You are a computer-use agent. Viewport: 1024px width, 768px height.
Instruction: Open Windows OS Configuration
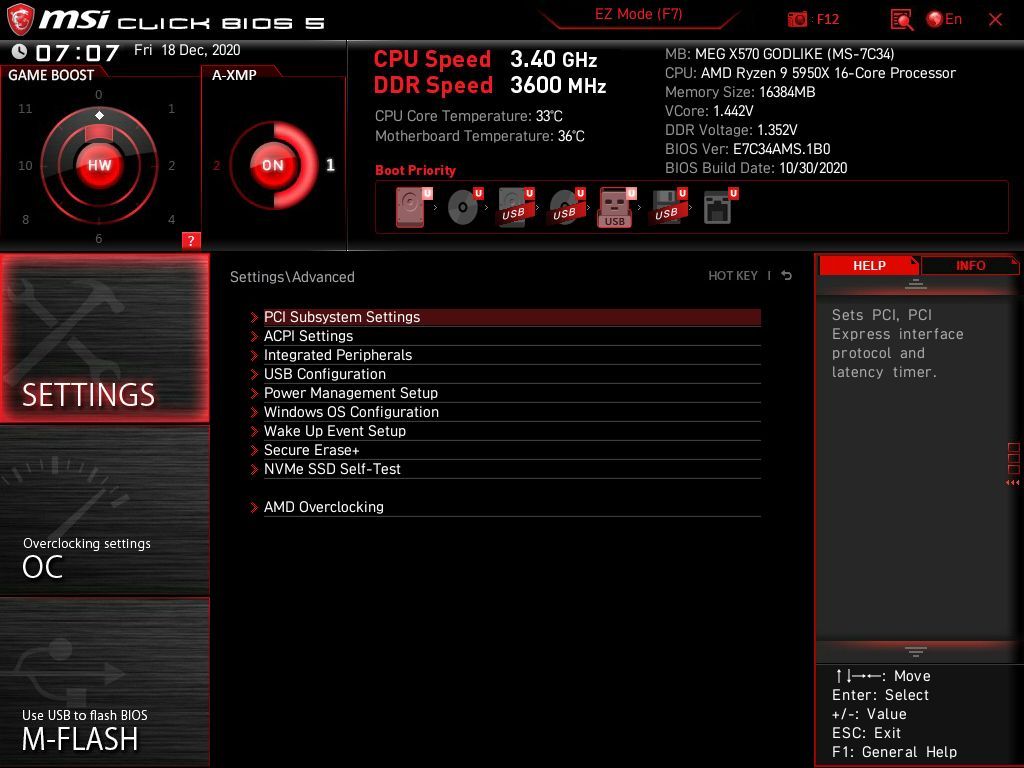click(512, 411)
